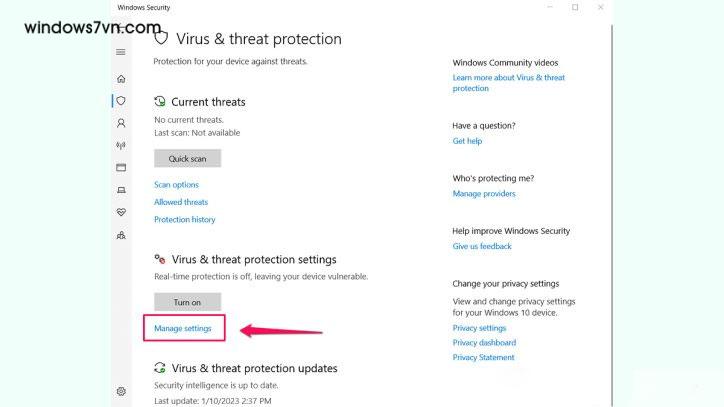Open Device security in the sidebar
Image resolution: width=724 pixels, height=407 pixels.
click(121, 190)
